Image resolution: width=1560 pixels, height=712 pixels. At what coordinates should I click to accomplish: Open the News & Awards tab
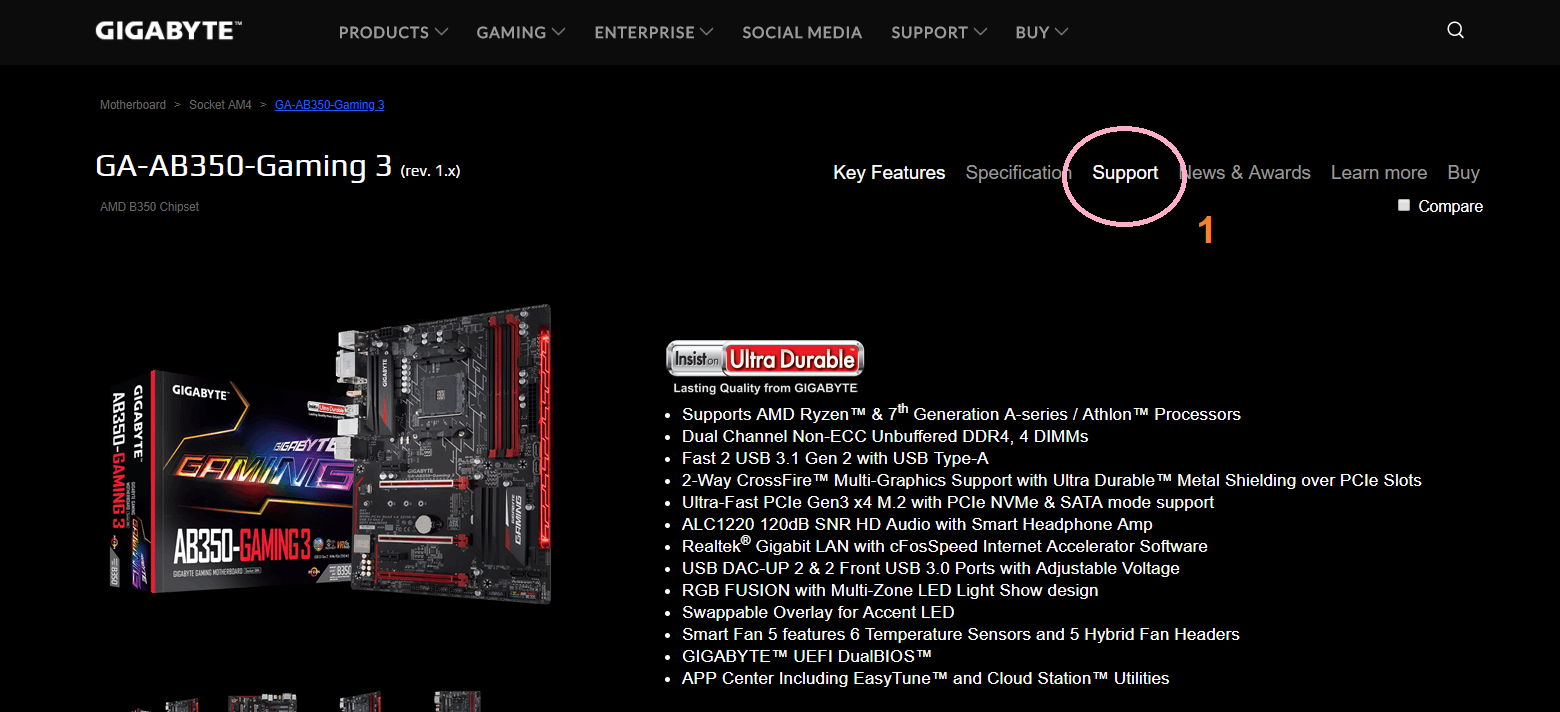point(1245,173)
